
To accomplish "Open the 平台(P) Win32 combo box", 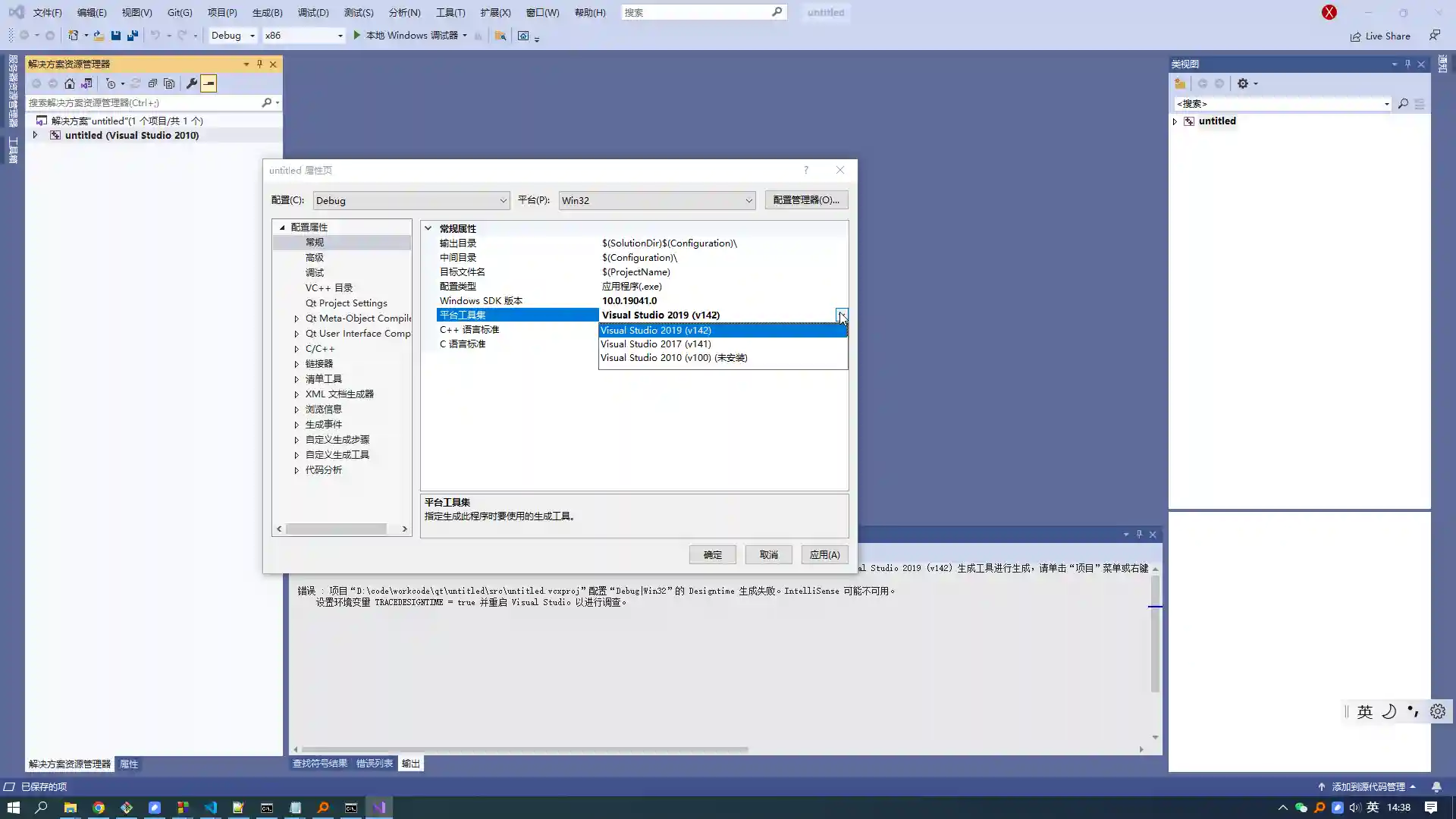I will [657, 200].
